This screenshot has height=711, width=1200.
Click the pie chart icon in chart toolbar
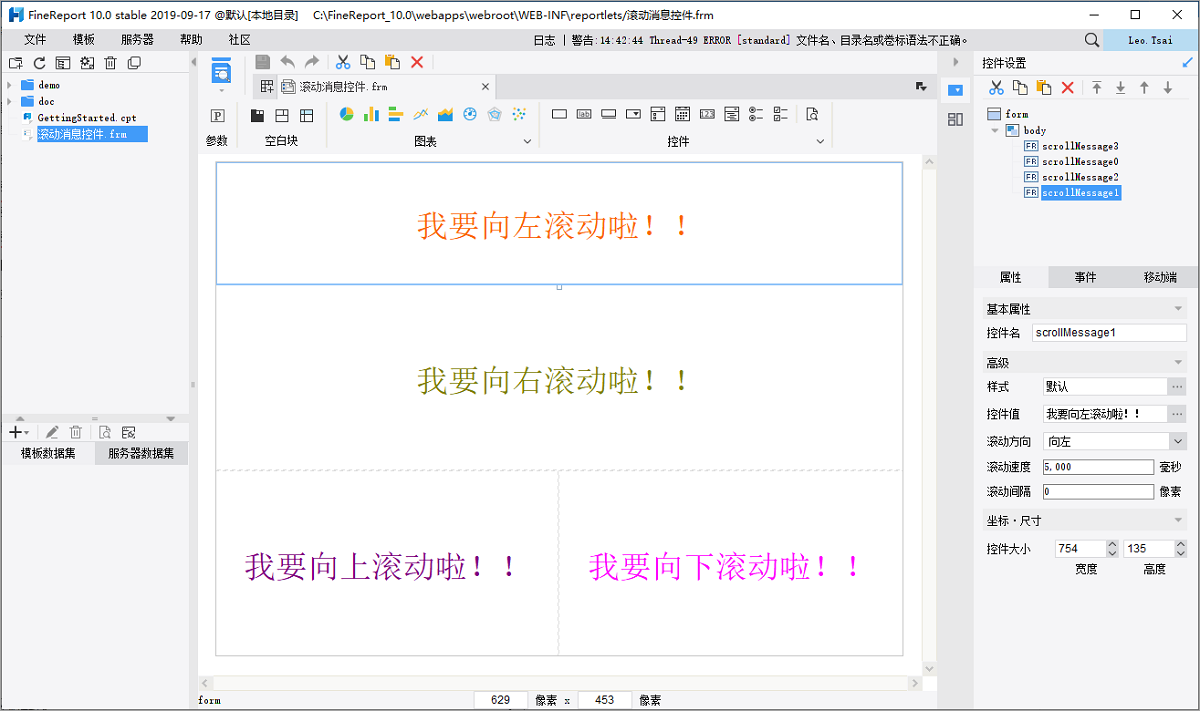tap(347, 114)
